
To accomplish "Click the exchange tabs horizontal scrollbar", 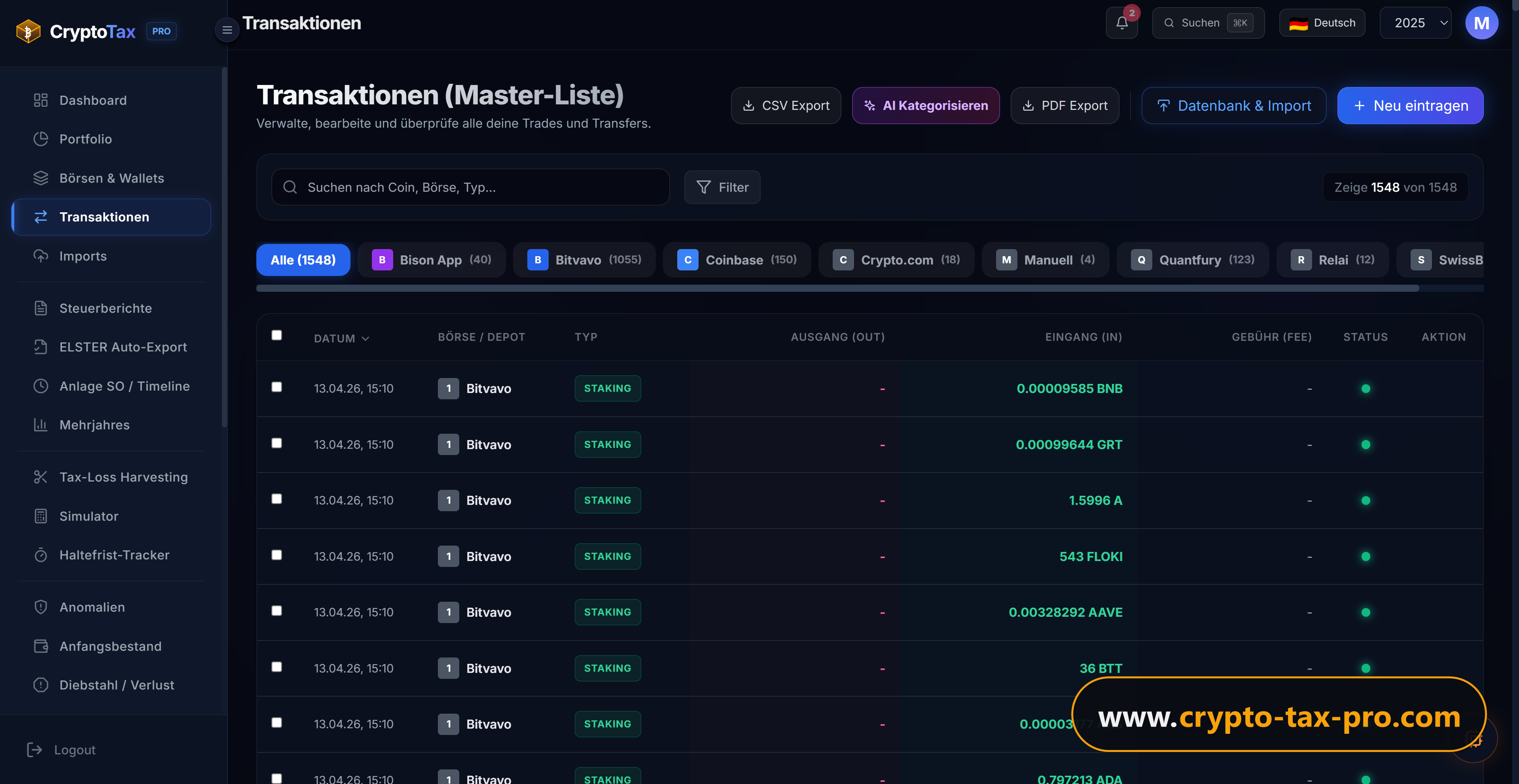I will [x=837, y=288].
